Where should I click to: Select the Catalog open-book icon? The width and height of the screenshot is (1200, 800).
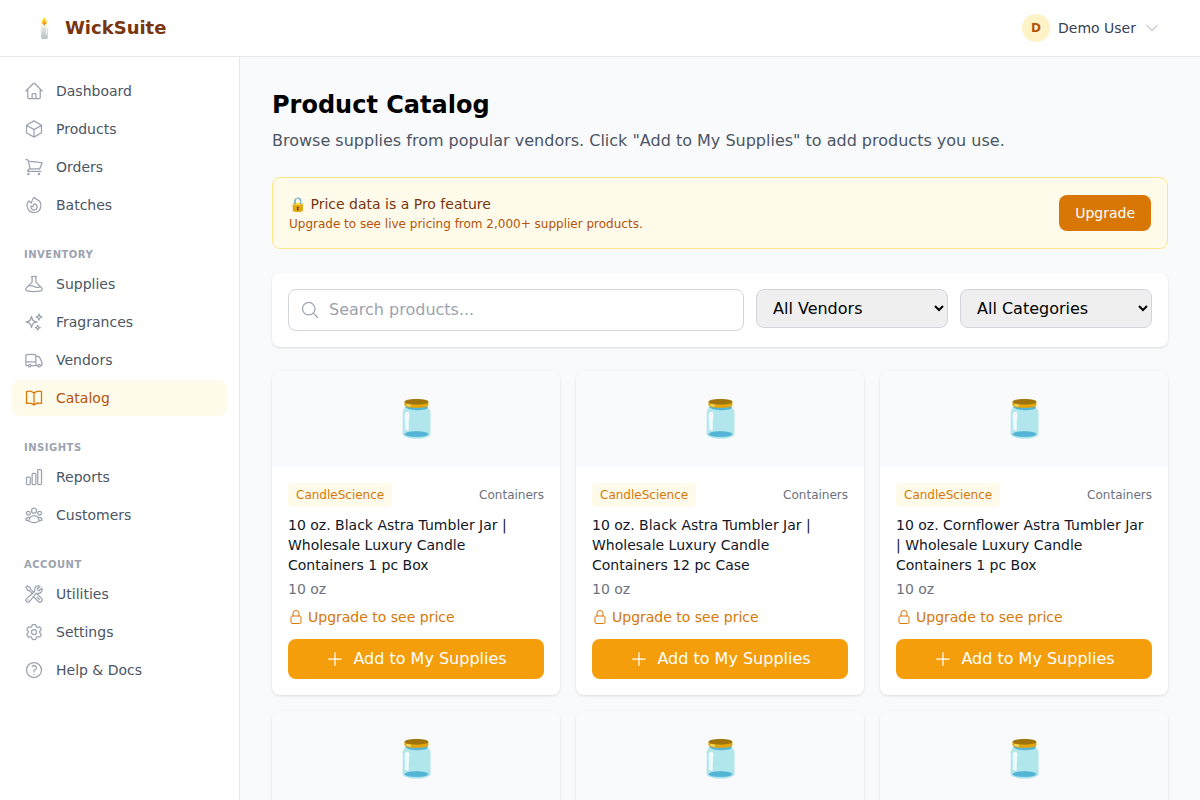(34, 397)
